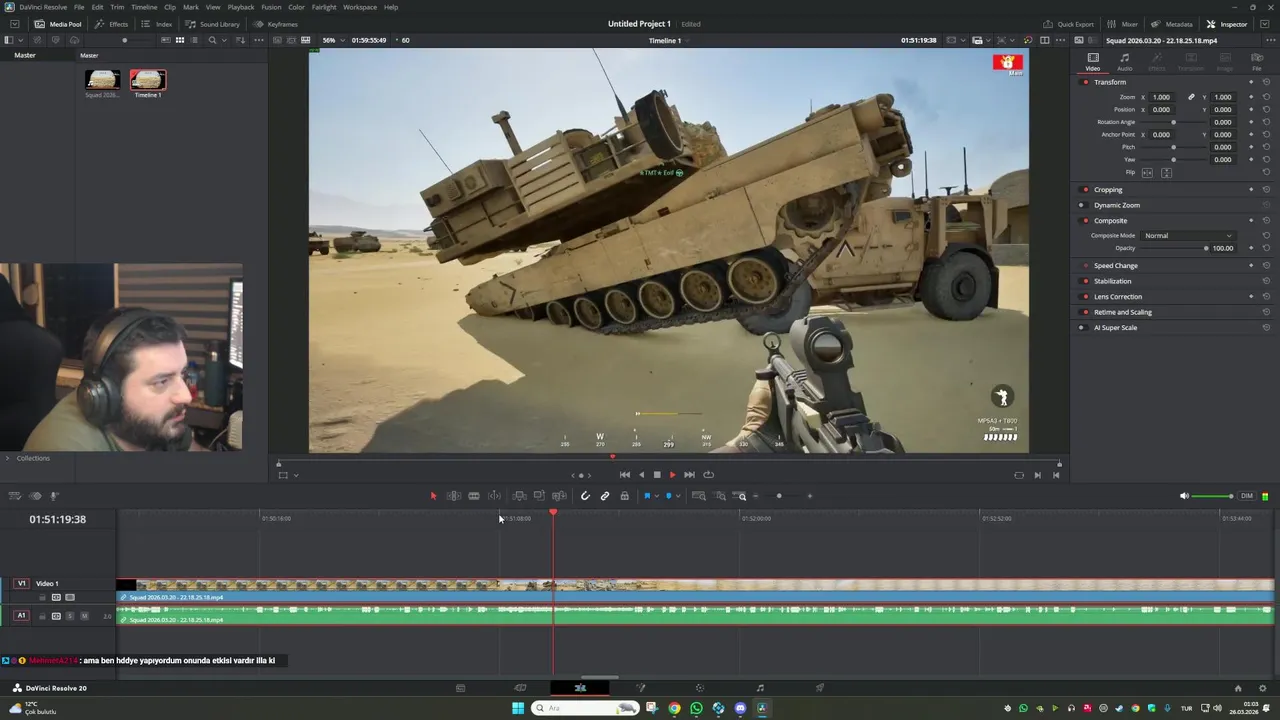The height and width of the screenshot is (720, 1280).
Task: Click the Flip vertical icon in Inspector
Action: [1166, 173]
